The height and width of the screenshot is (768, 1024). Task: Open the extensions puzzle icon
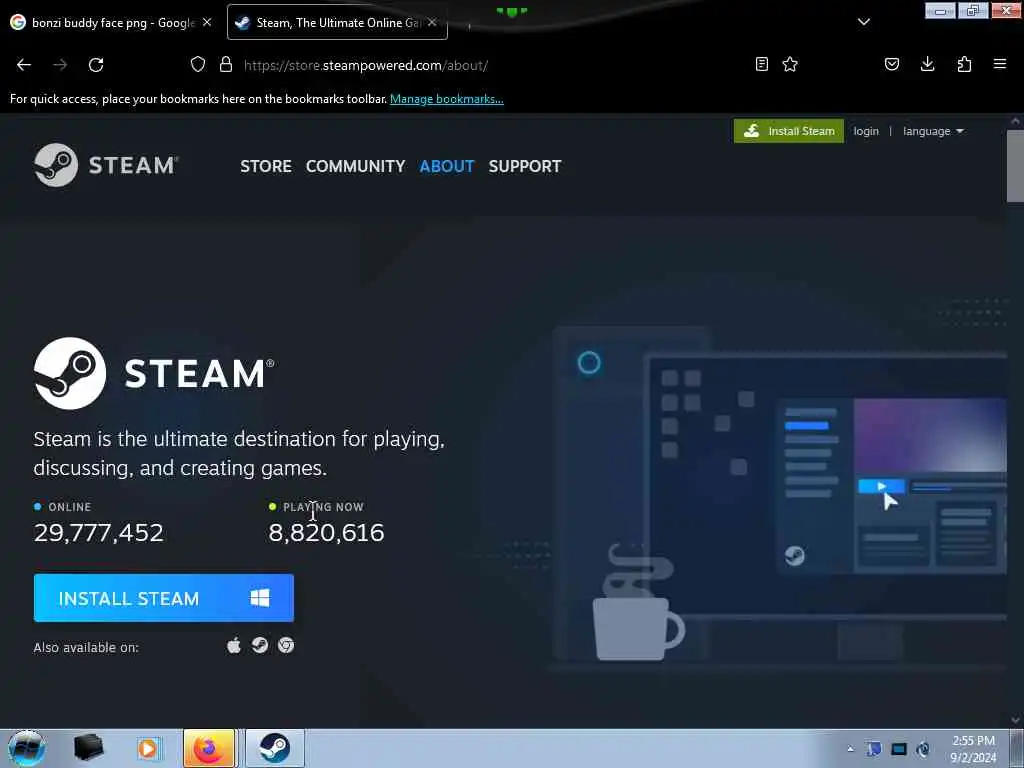click(x=964, y=64)
